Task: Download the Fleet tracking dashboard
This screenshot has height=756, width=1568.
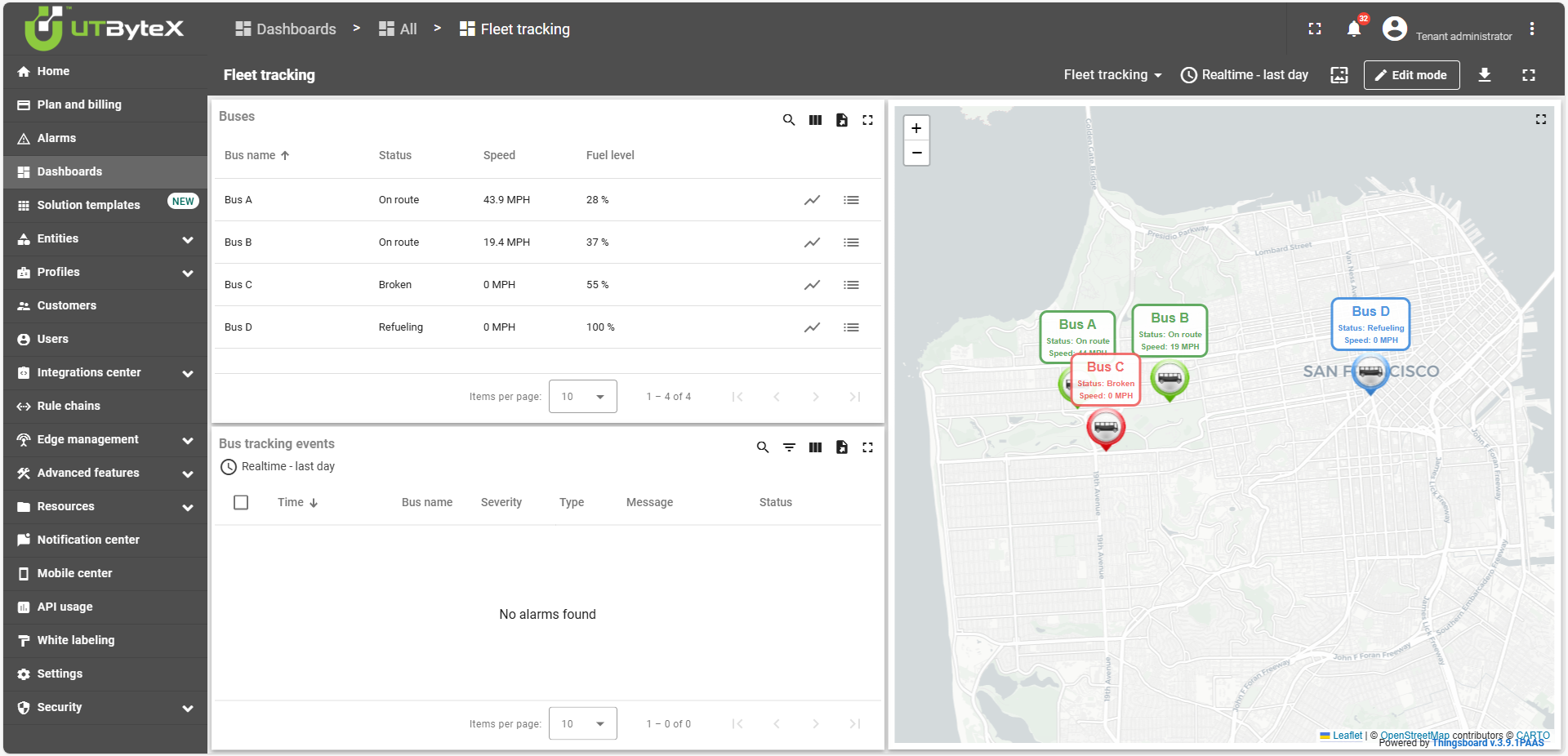Action: pos(1485,75)
